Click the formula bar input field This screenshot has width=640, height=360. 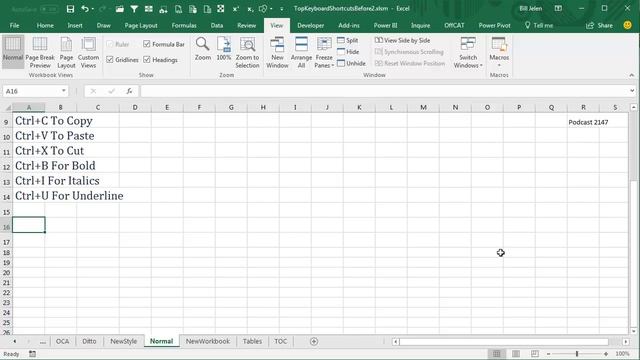coord(384,91)
